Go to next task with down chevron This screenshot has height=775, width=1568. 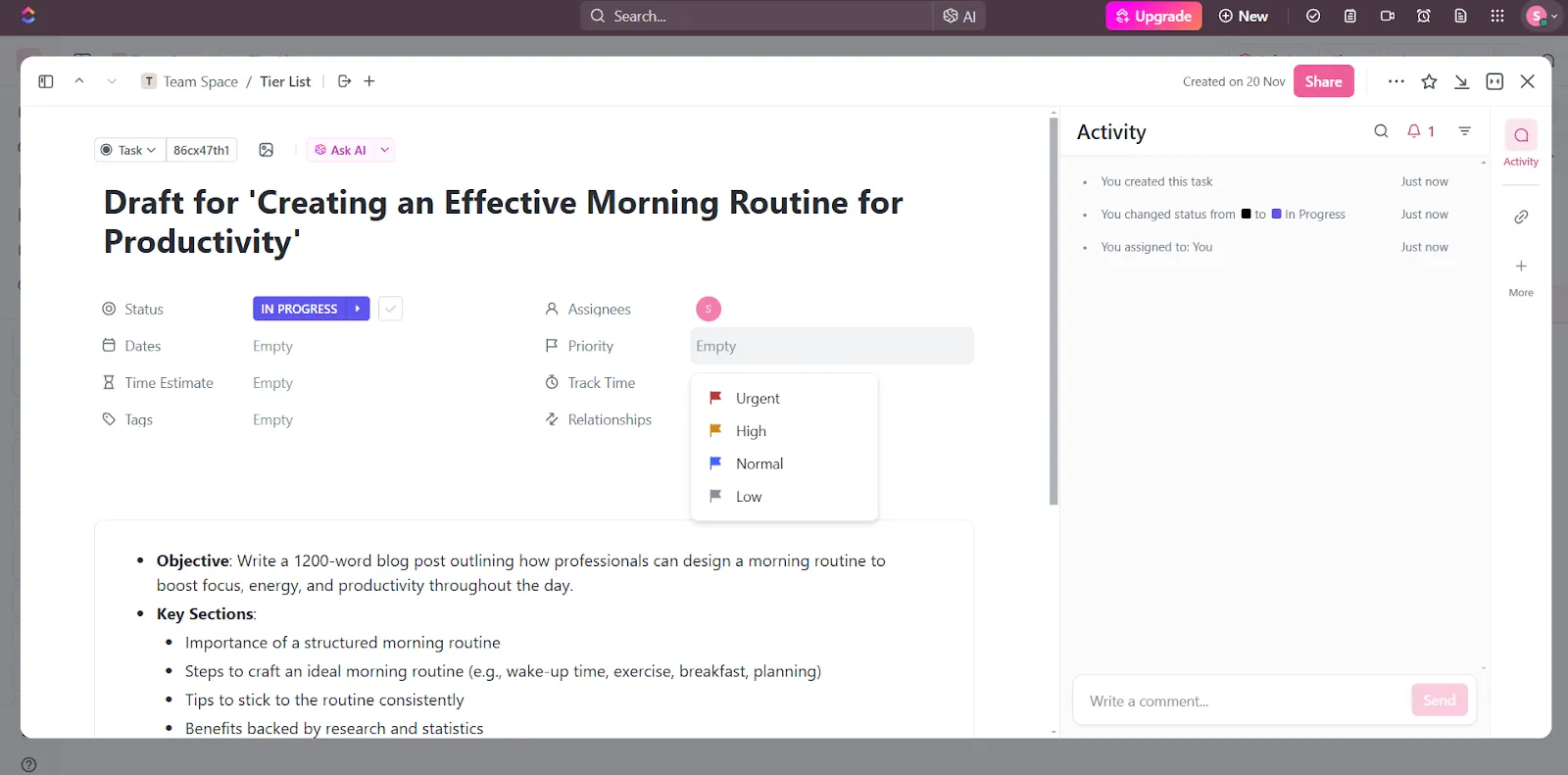click(112, 81)
